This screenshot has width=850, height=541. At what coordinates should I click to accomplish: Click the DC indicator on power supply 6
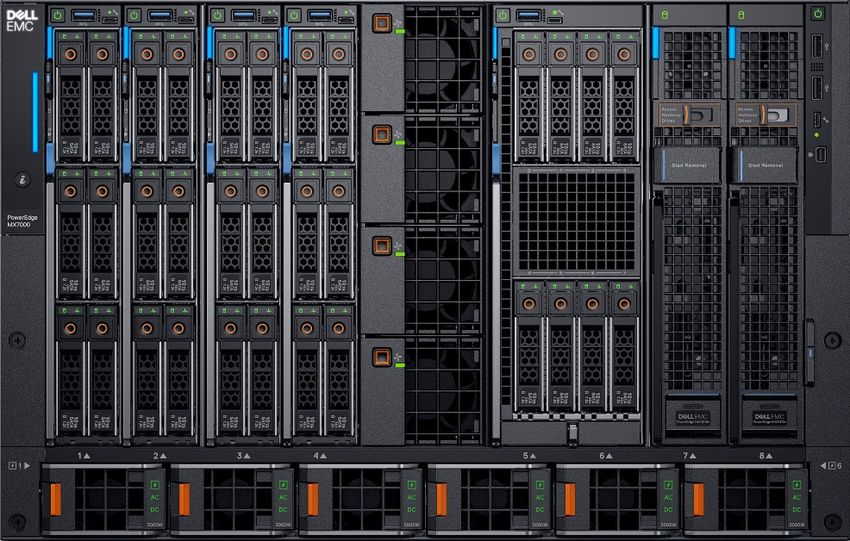pyautogui.click(x=797, y=510)
